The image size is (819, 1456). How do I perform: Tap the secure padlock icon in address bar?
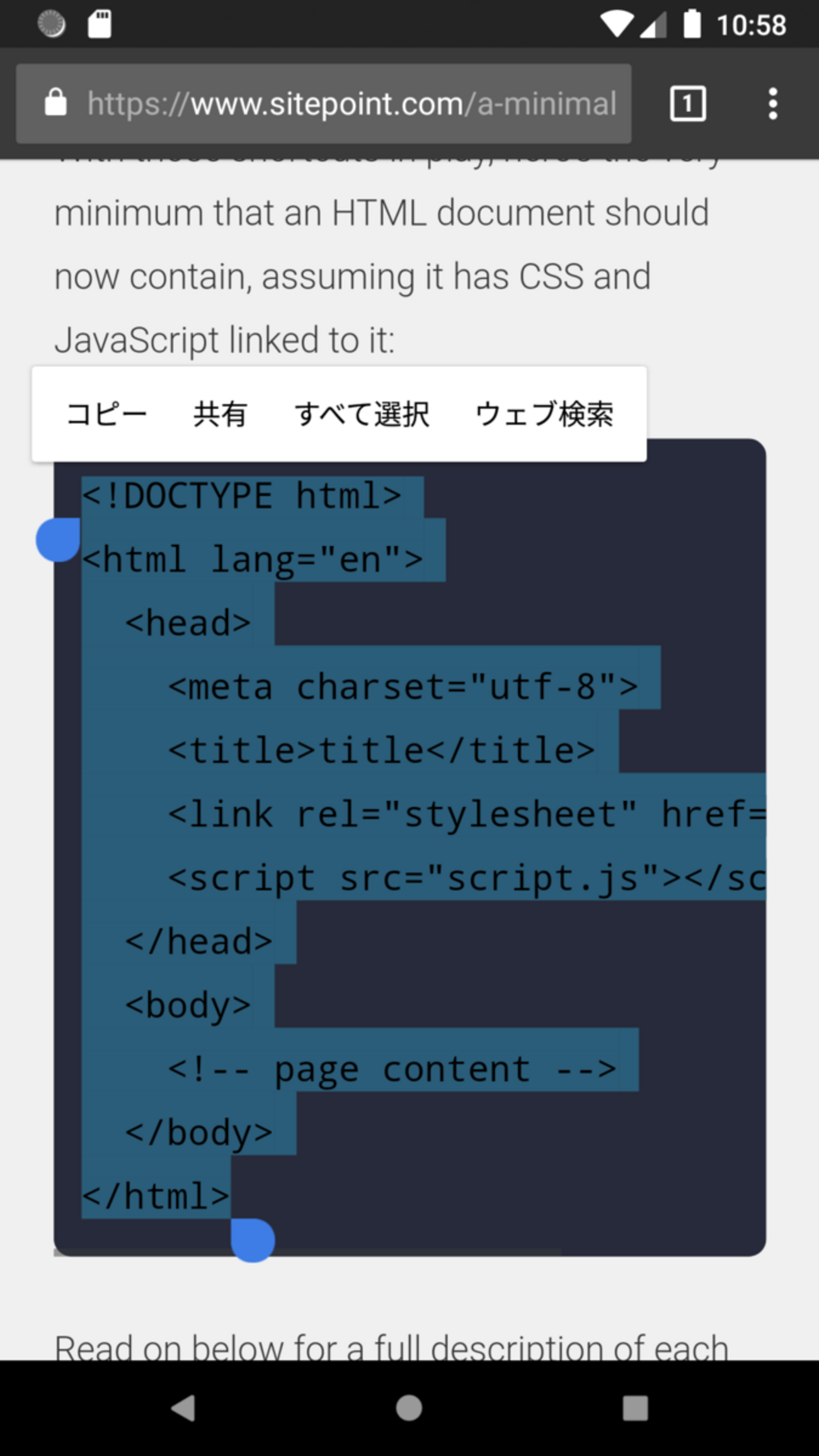(55, 102)
